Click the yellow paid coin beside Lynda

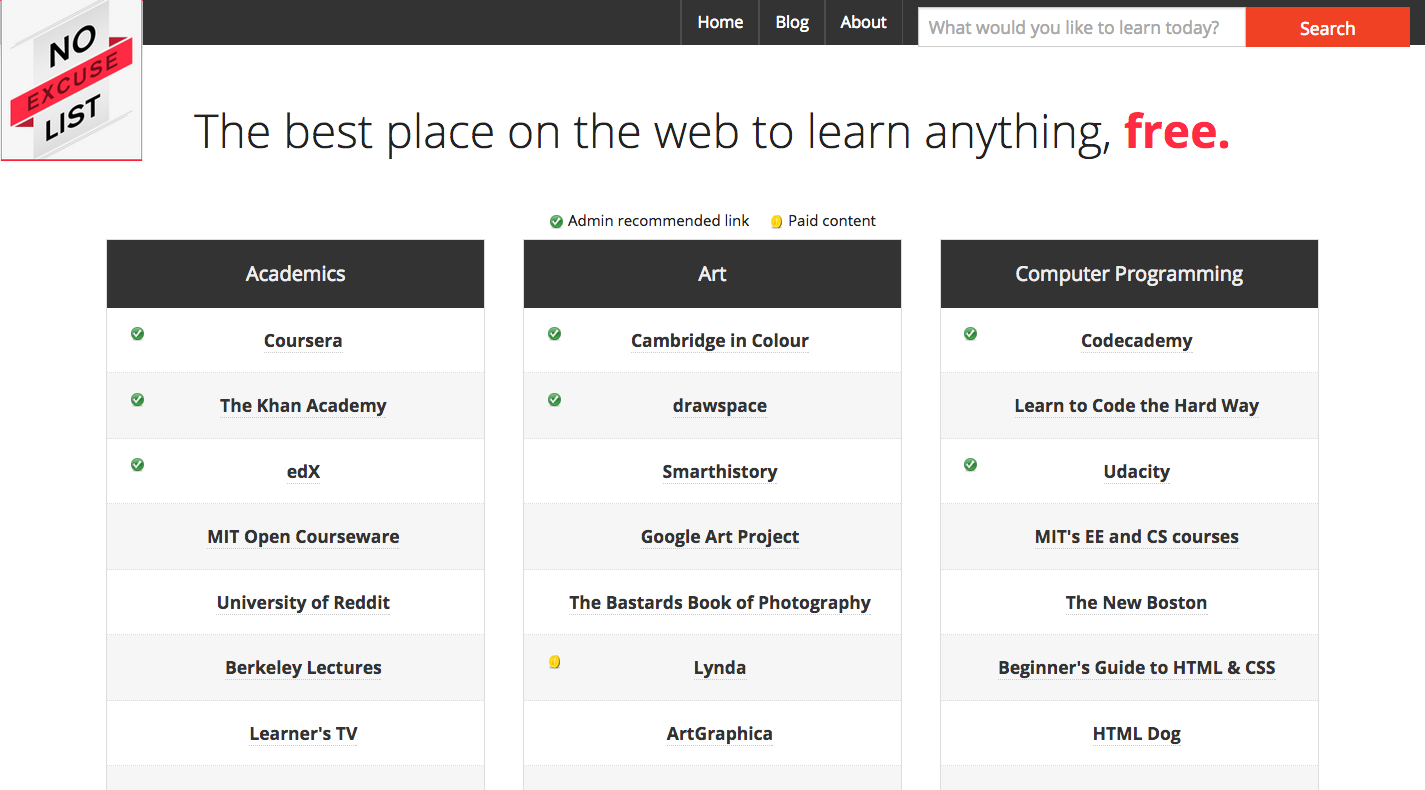point(554,662)
